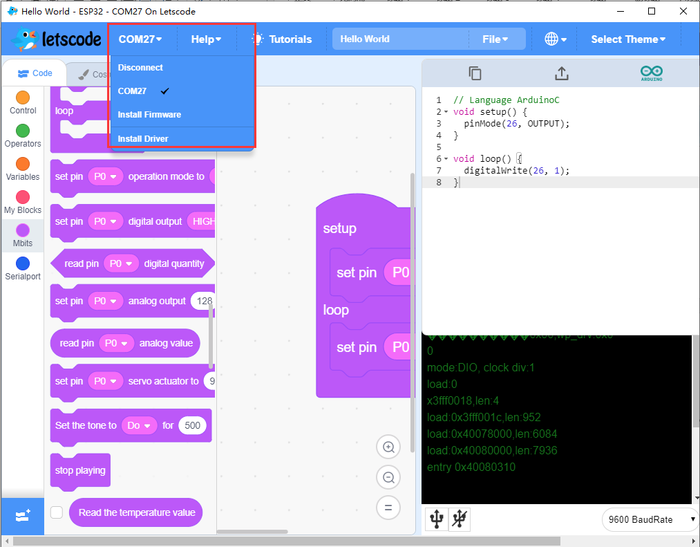Click the upload code icon
The image size is (700, 547).
561,74
